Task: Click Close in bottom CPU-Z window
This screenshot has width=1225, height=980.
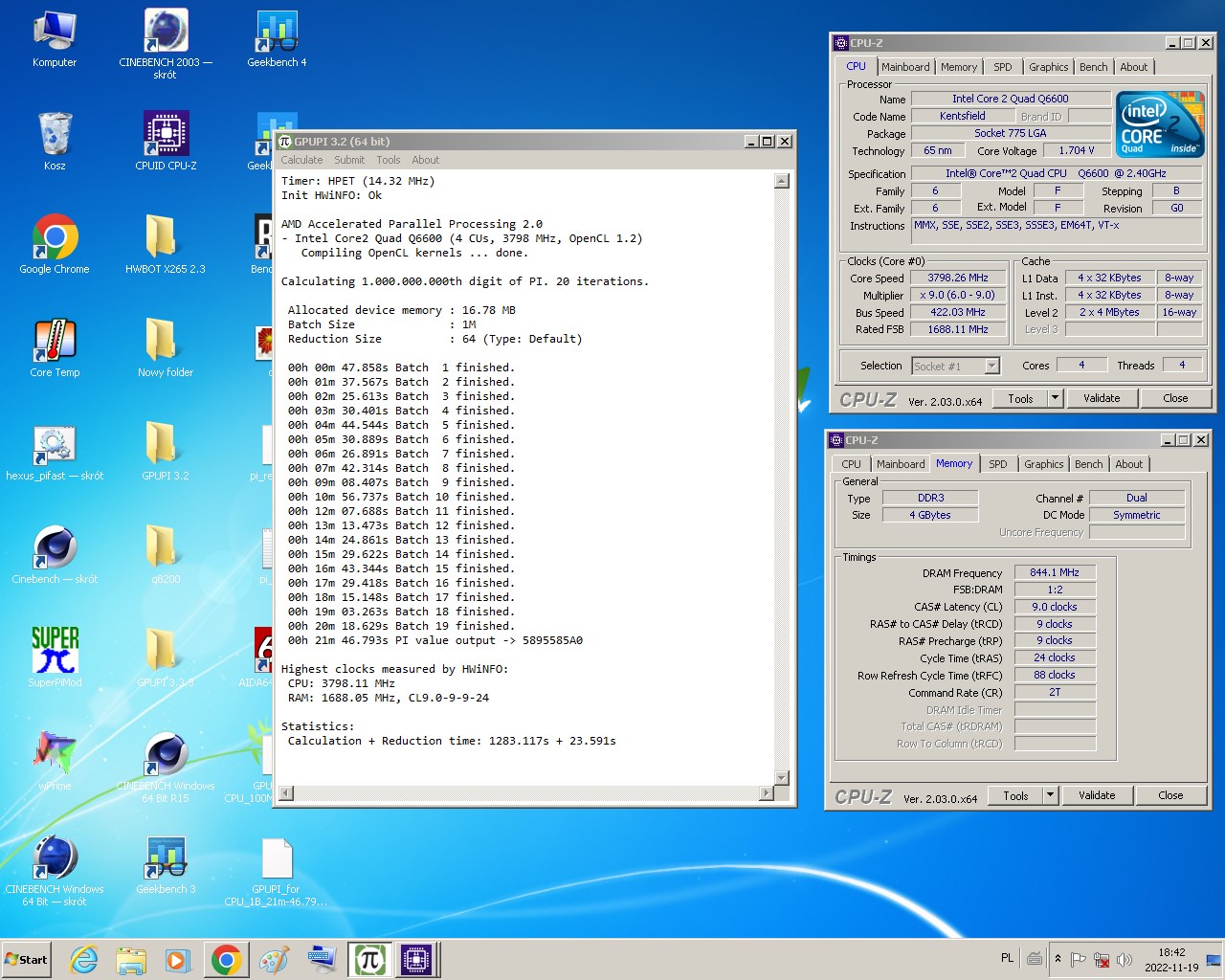Action: point(1171,795)
